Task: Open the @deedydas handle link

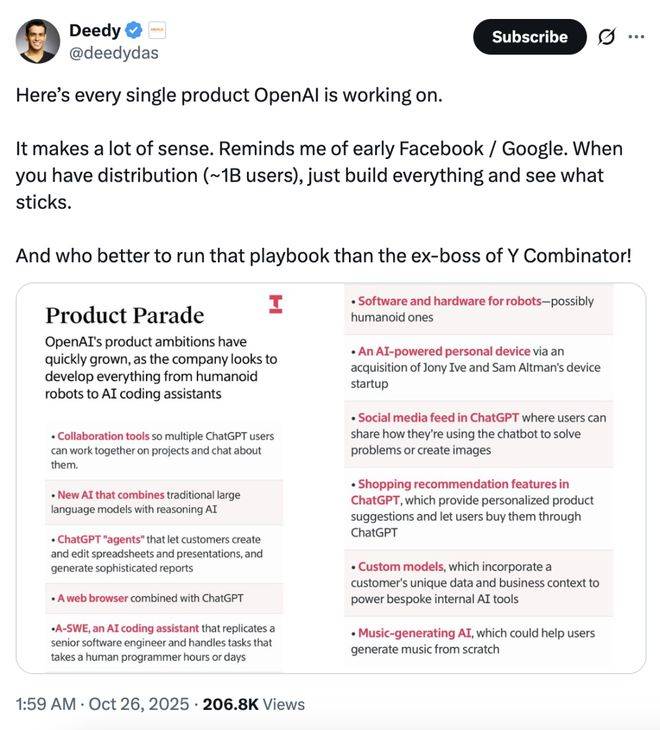Action: pyautogui.click(x=113, y=53)
